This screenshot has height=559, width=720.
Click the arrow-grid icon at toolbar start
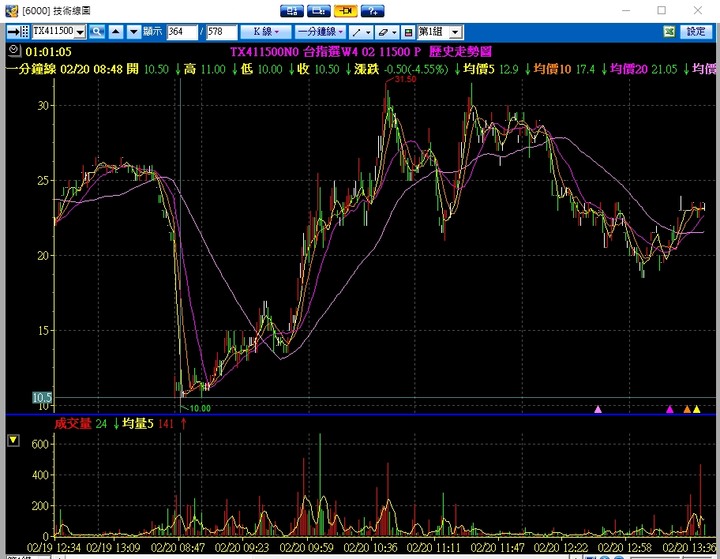tap(19, 32)
